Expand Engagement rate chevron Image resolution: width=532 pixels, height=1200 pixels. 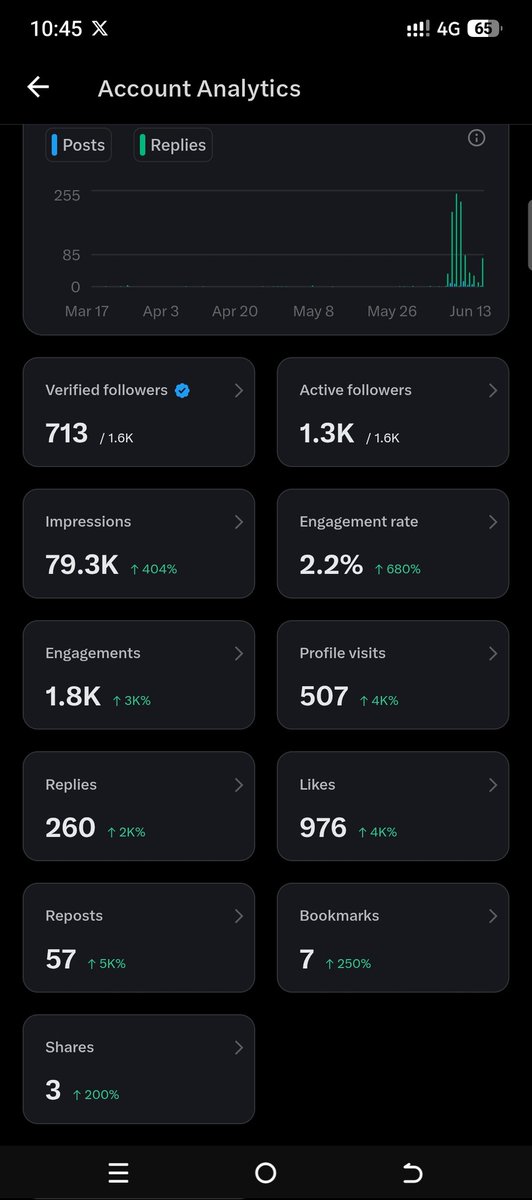(x=492, y=522)
